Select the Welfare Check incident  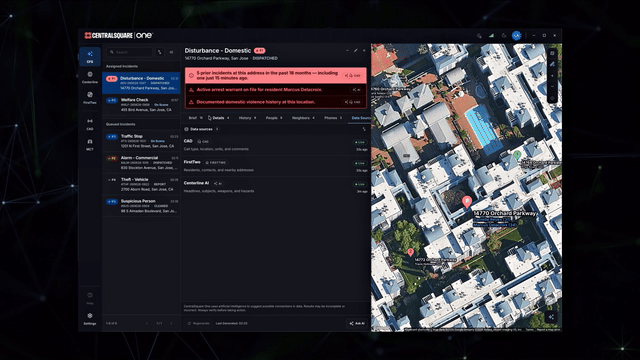(141, 104)
